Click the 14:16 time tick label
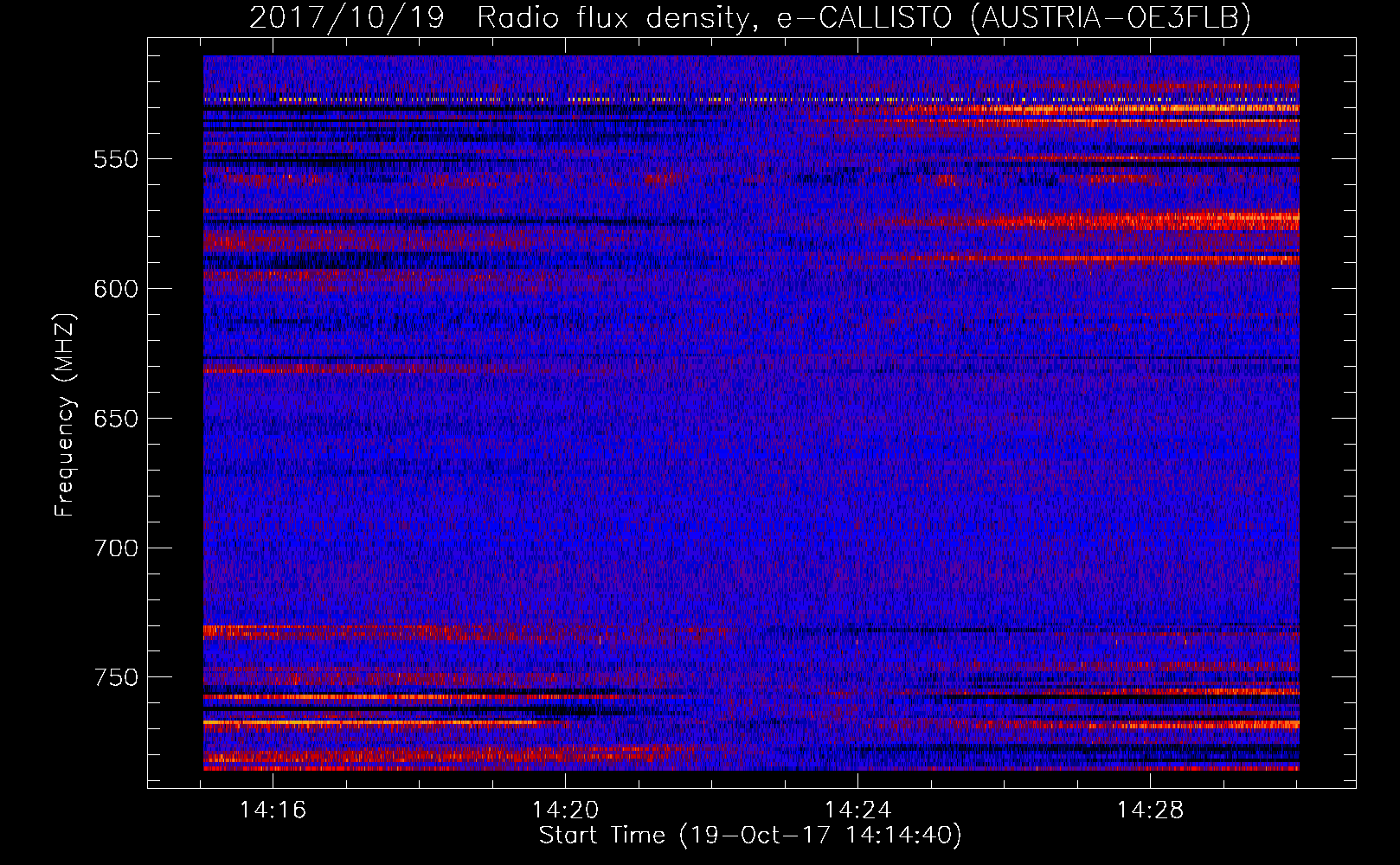 click(x=273, y=811)
